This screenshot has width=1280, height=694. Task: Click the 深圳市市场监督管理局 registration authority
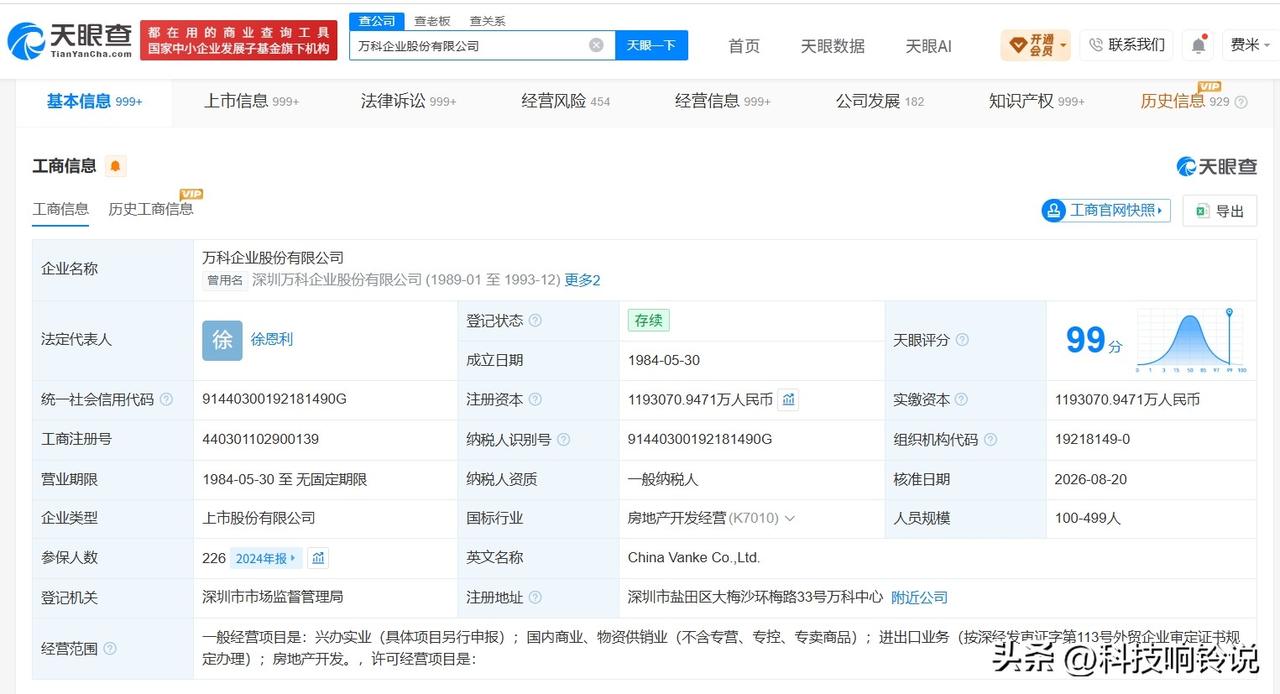pos(272,597)
